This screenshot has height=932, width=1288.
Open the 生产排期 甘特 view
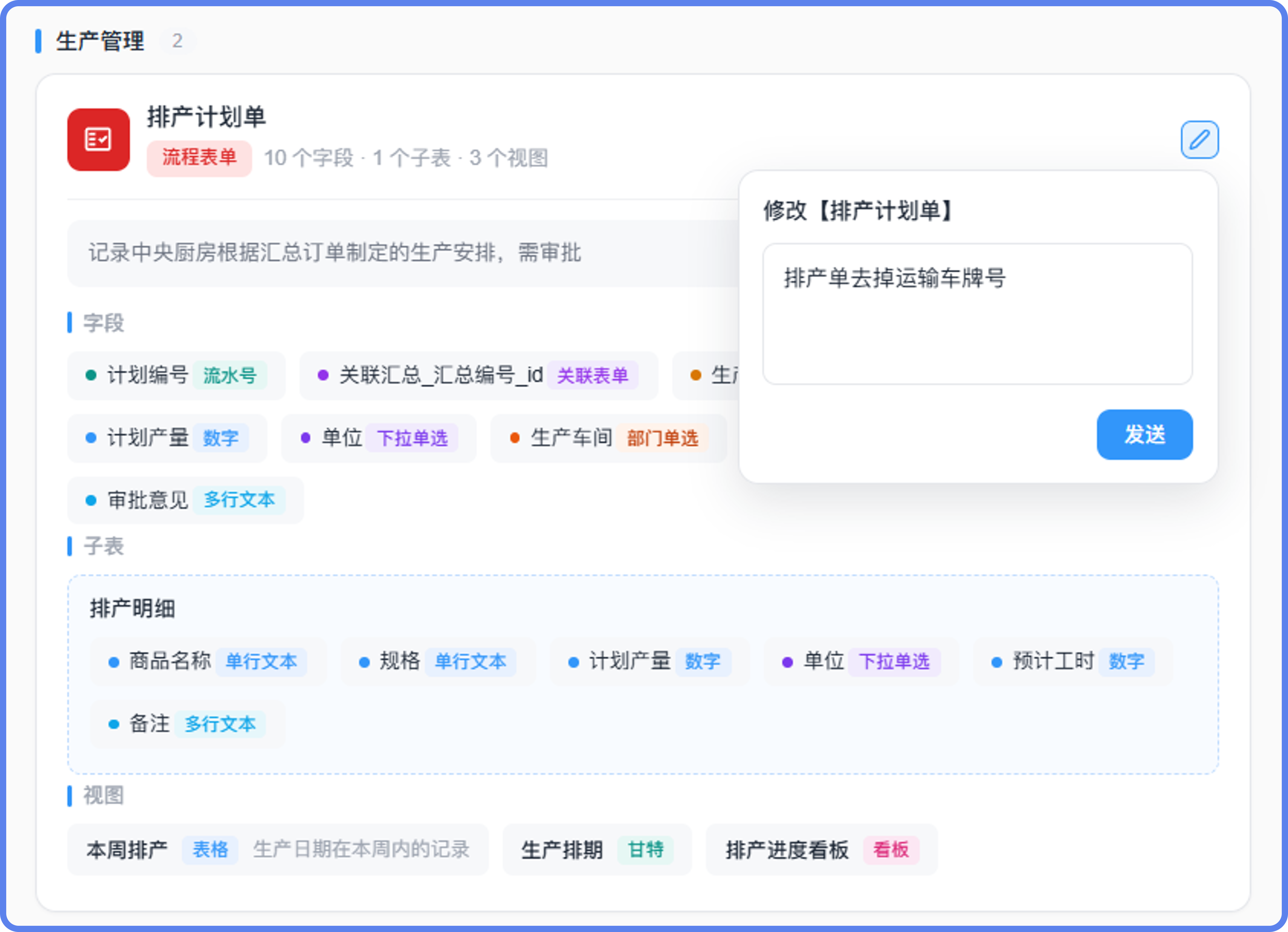click(597, 850)
